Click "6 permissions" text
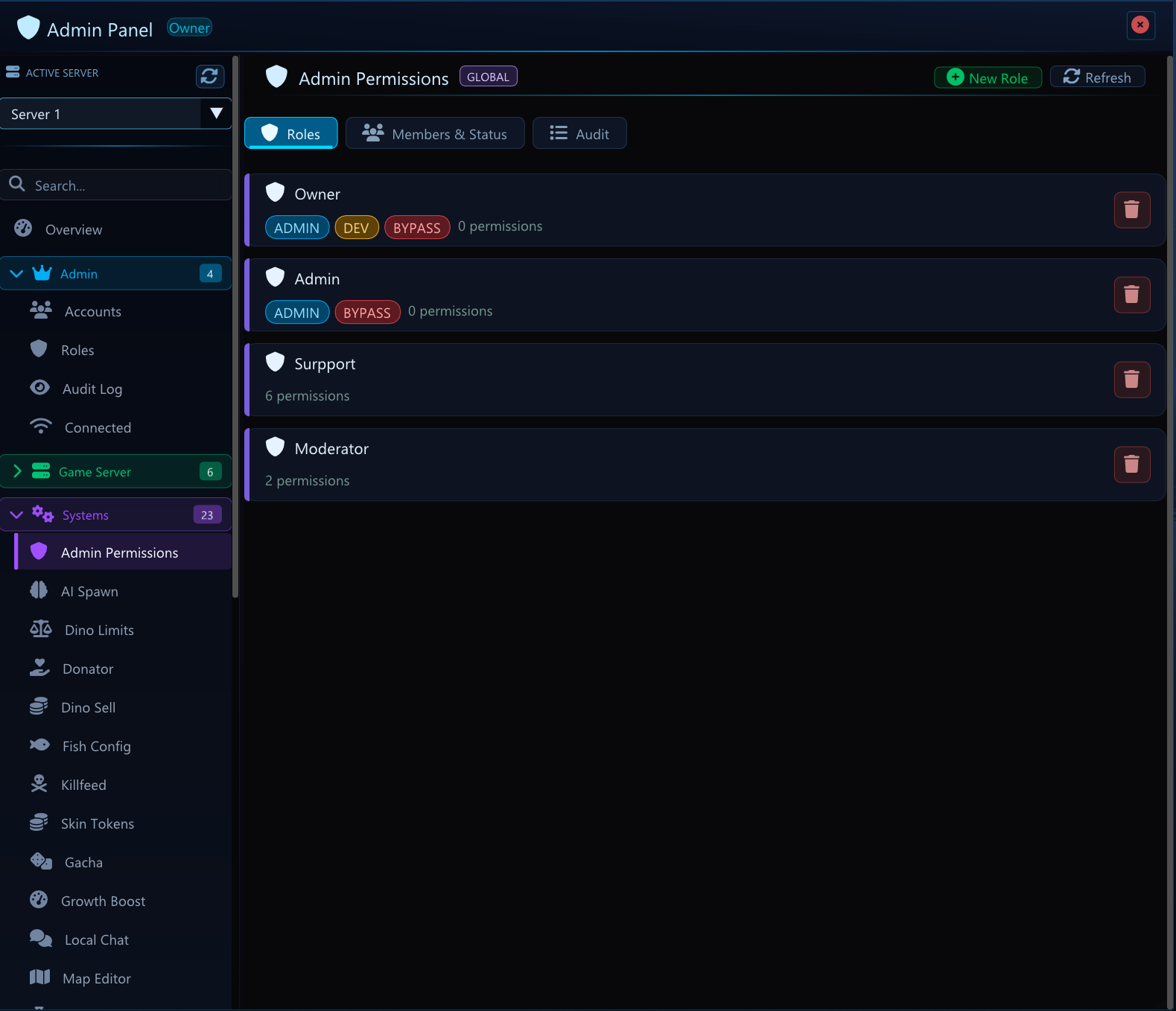The width and height of the screenshot is (1176, 1011). [x=308, y=396]
